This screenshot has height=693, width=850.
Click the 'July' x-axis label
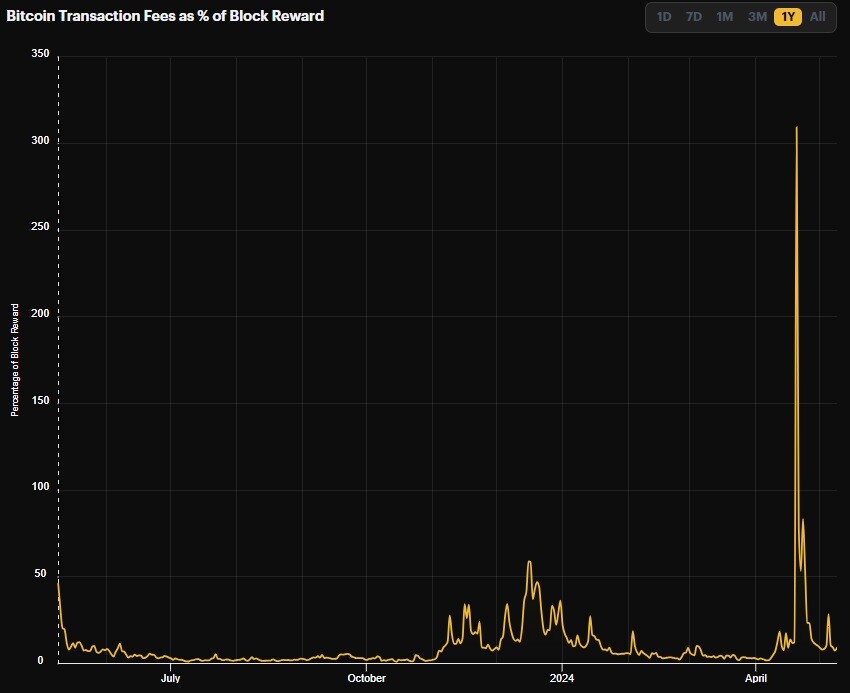[x=170, y=678]
